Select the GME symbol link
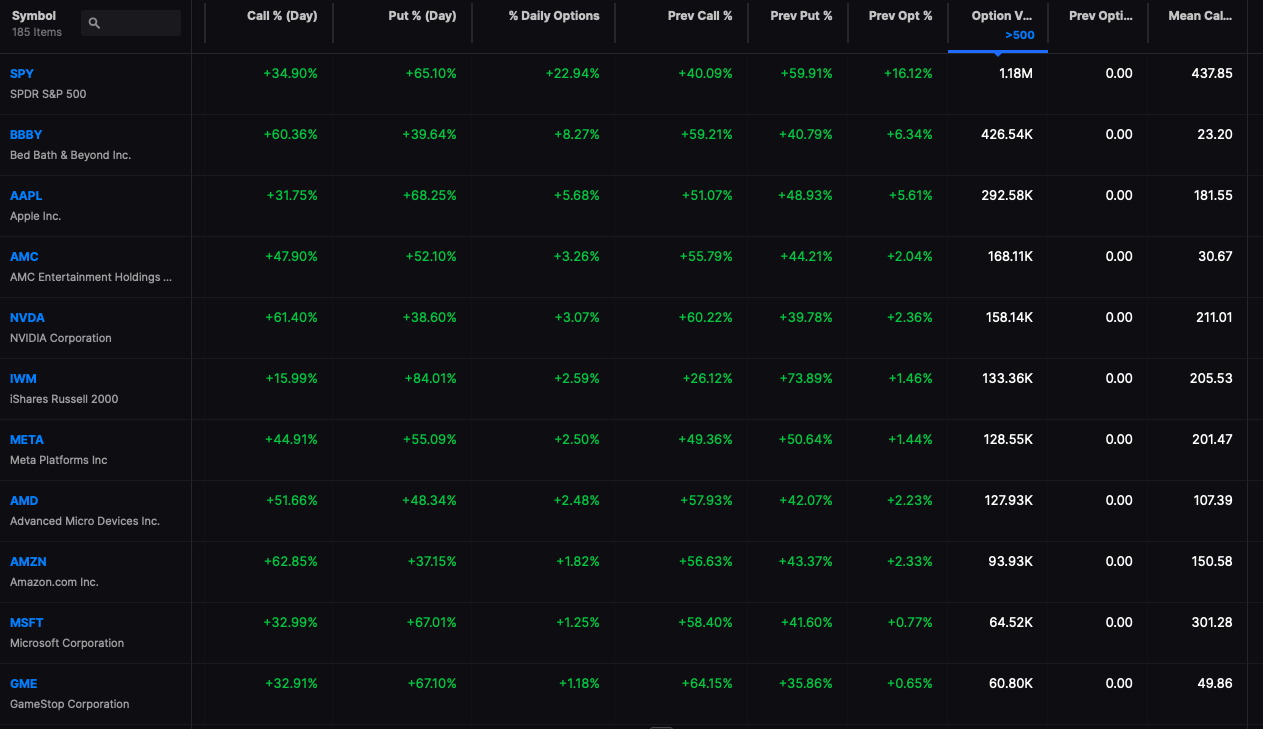1263x729 pixels. 24,684
